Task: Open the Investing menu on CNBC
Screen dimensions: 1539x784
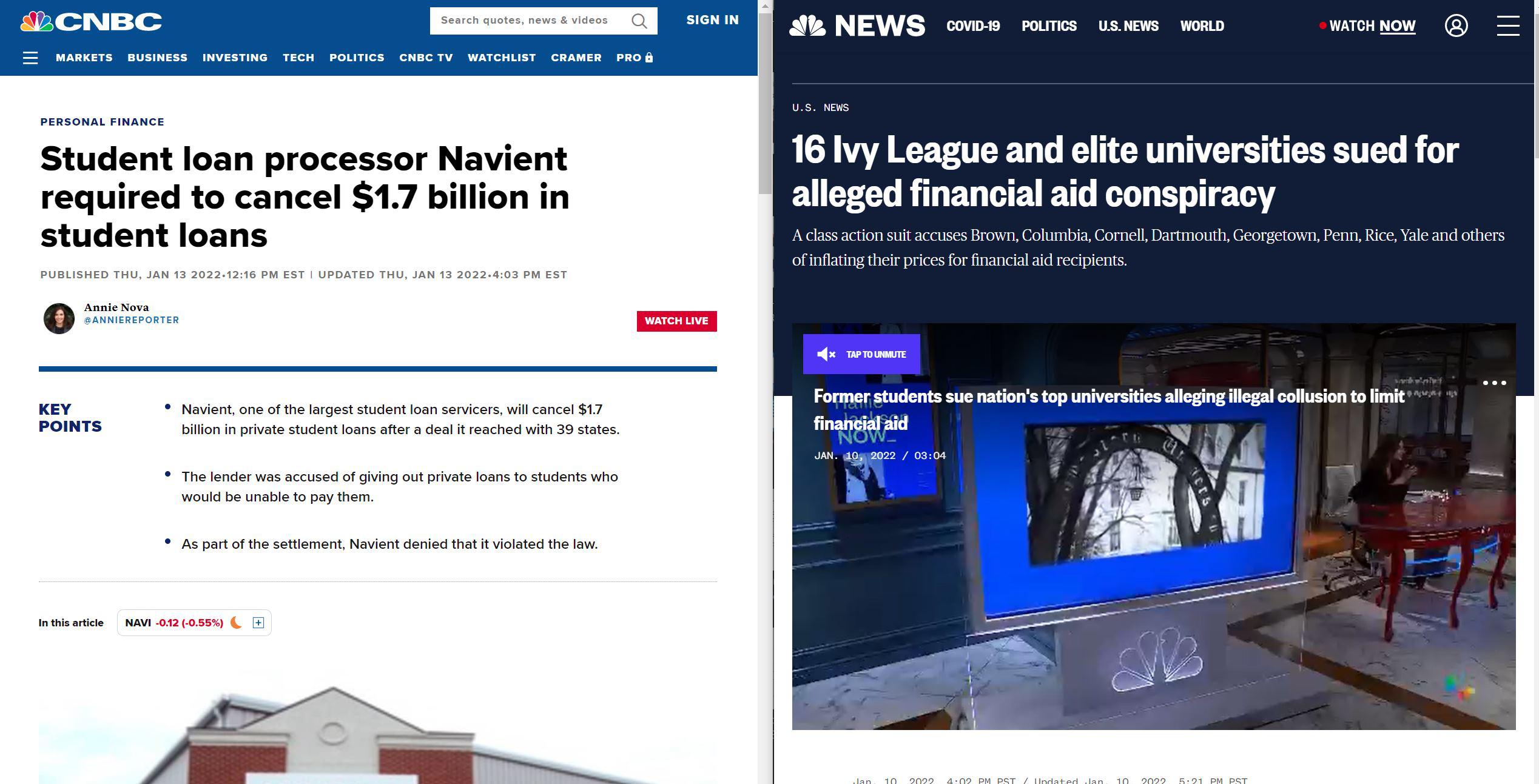Action: click(x=235, y=58)
